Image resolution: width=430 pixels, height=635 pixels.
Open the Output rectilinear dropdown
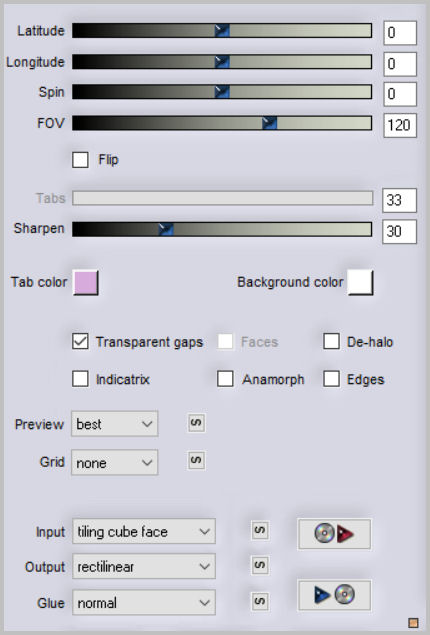coord(144,566)
